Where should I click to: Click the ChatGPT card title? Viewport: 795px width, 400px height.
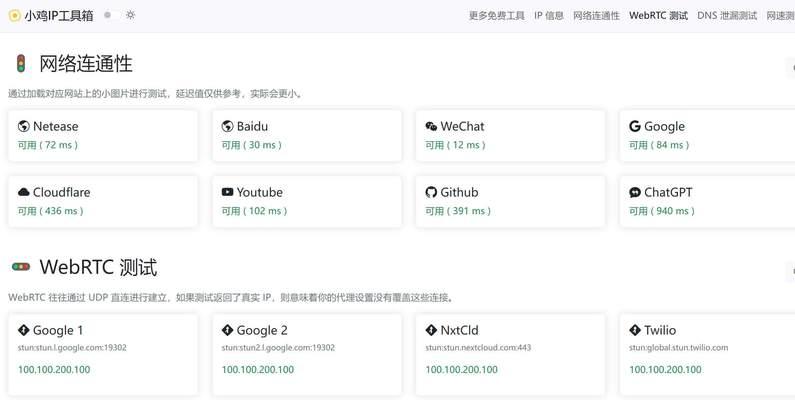pyautogui.click(x=668, y=192)
